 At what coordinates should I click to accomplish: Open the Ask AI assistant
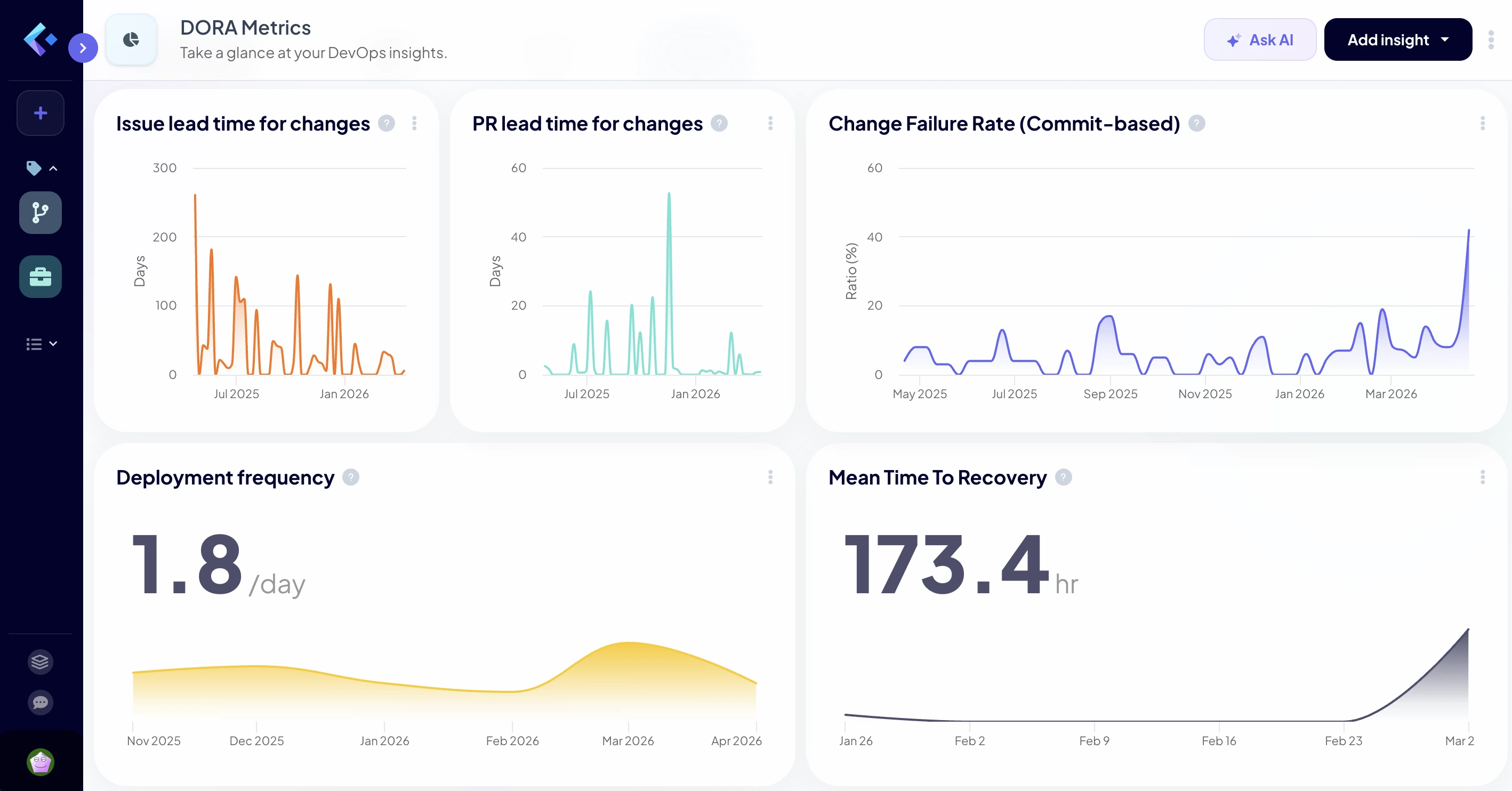(1260, 39)
